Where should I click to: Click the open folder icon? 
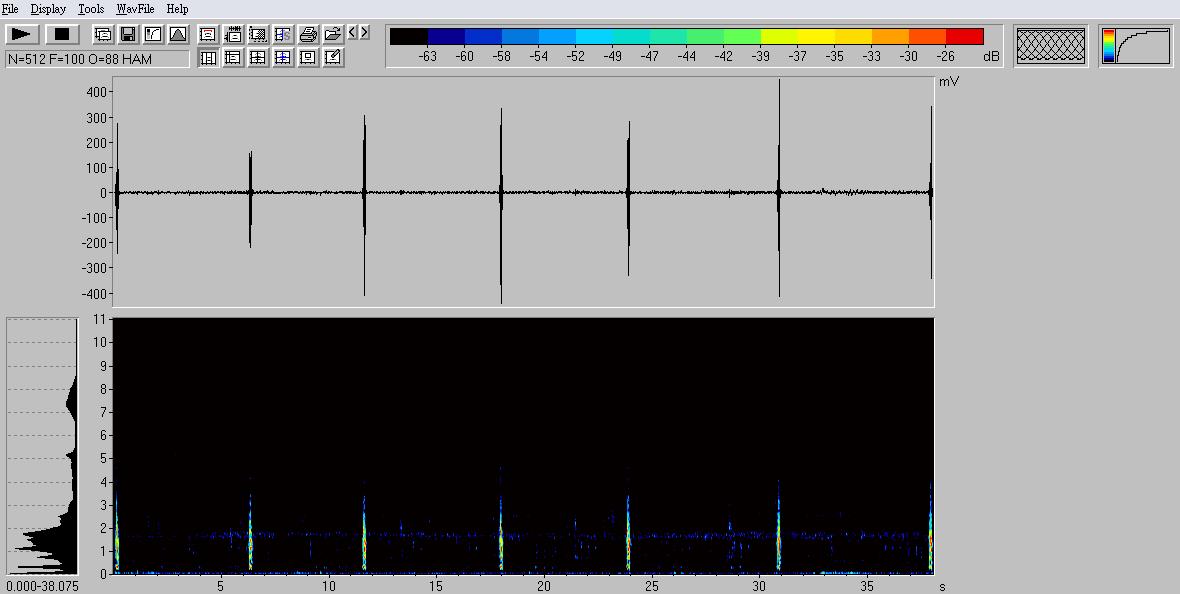333,34
